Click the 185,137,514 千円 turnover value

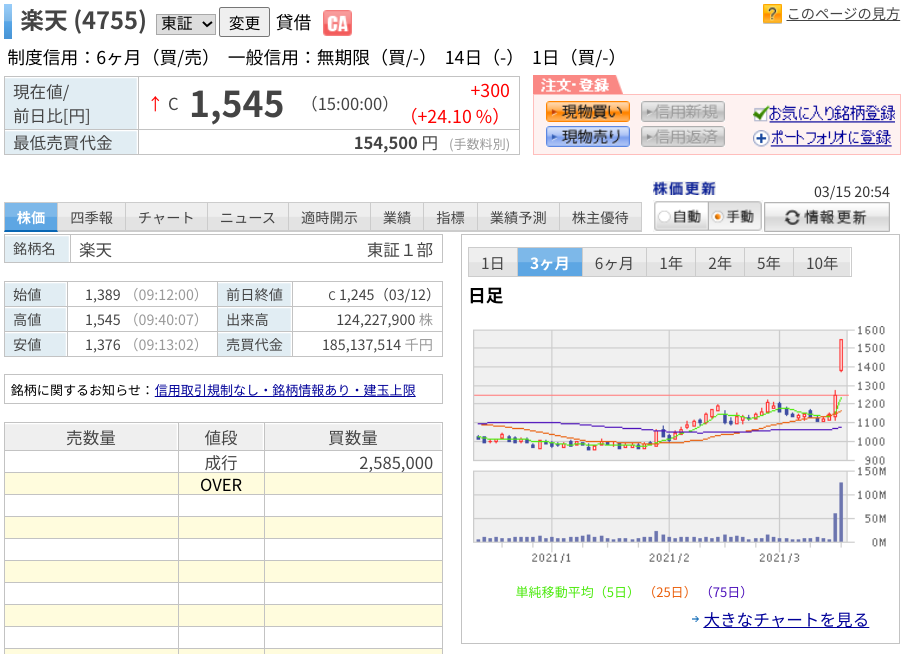377,344
